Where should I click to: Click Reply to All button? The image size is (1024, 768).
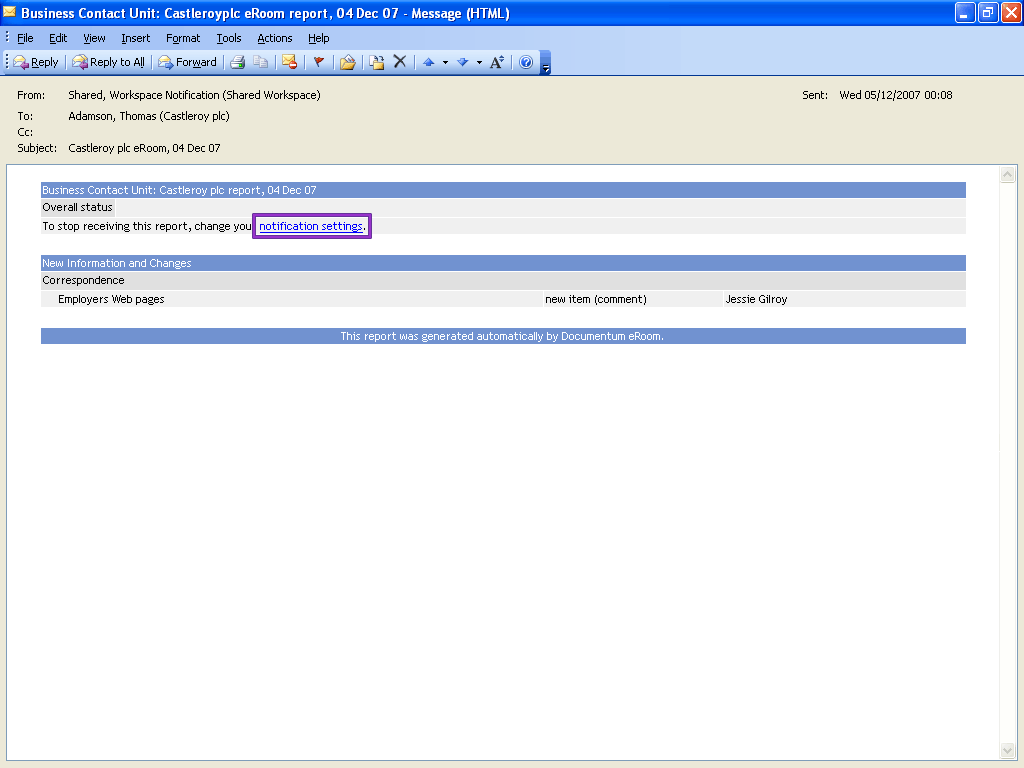(109, 62)
